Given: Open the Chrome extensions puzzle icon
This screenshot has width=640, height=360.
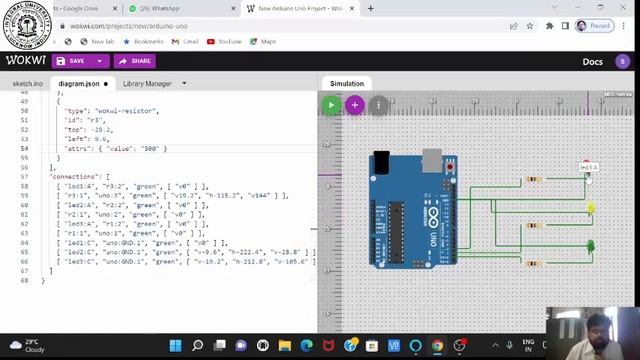Looking at the screenshot, I should (550, 26).
